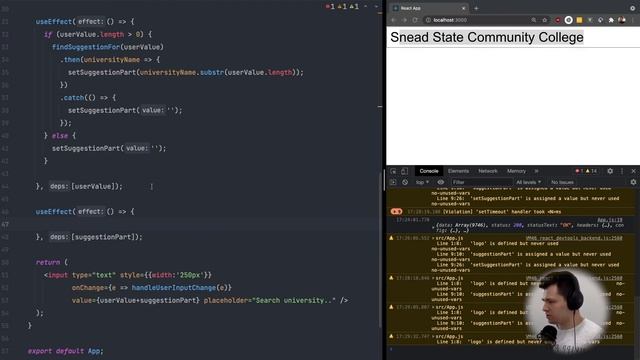Click the browser back arrow
The height and width of the screenshot is (360, 640).
point(393,20)
